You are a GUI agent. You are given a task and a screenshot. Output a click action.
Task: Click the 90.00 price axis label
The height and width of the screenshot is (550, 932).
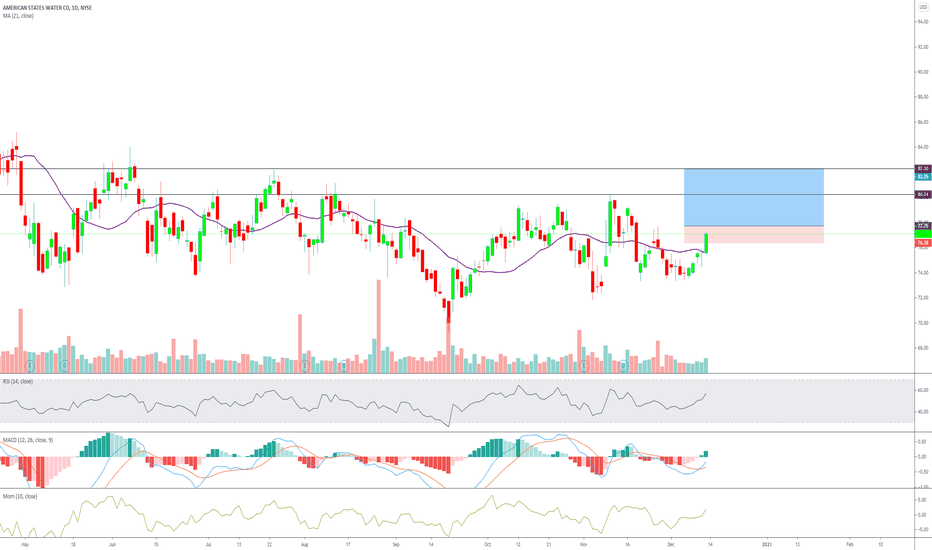click(x=922, y=72)
